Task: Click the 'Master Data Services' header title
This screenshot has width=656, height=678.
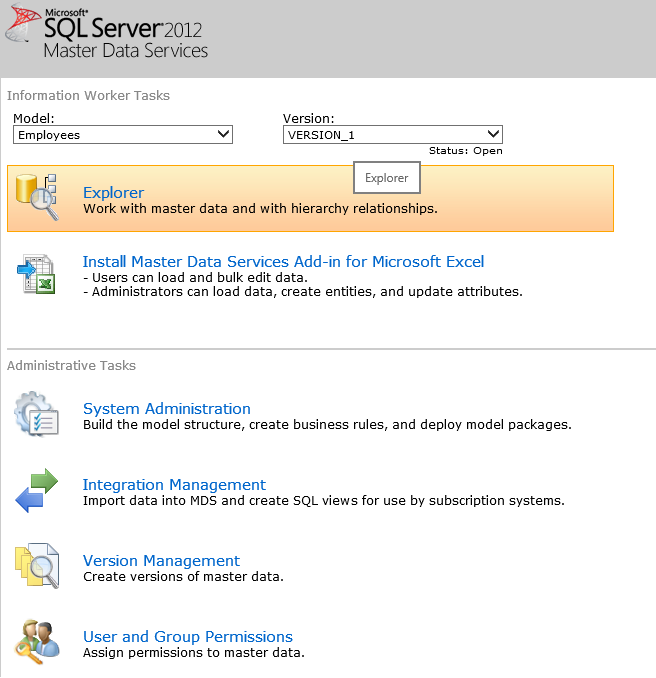Action: point(126,51)
